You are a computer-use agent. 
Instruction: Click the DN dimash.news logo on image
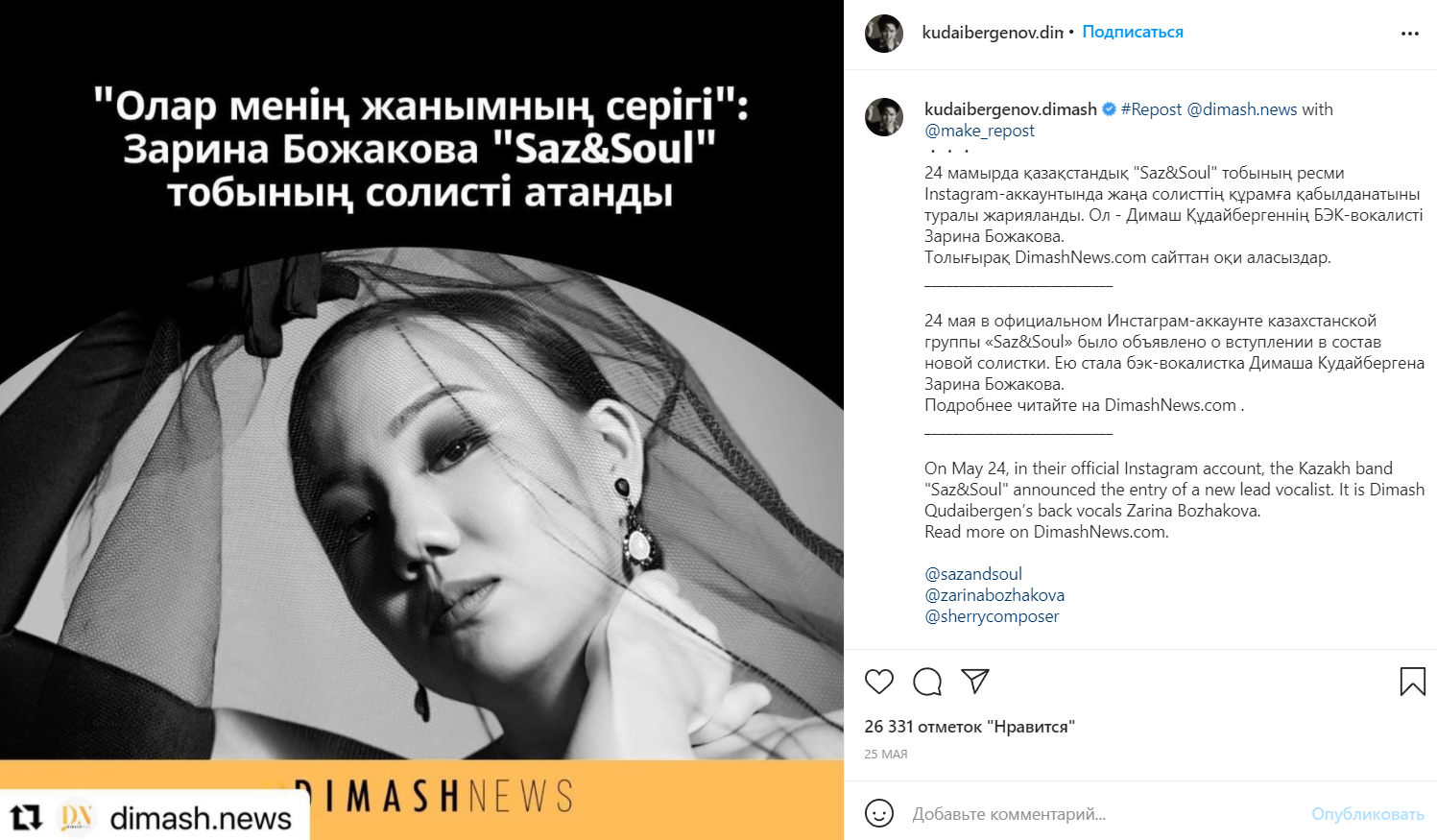(x=77, y=817)
